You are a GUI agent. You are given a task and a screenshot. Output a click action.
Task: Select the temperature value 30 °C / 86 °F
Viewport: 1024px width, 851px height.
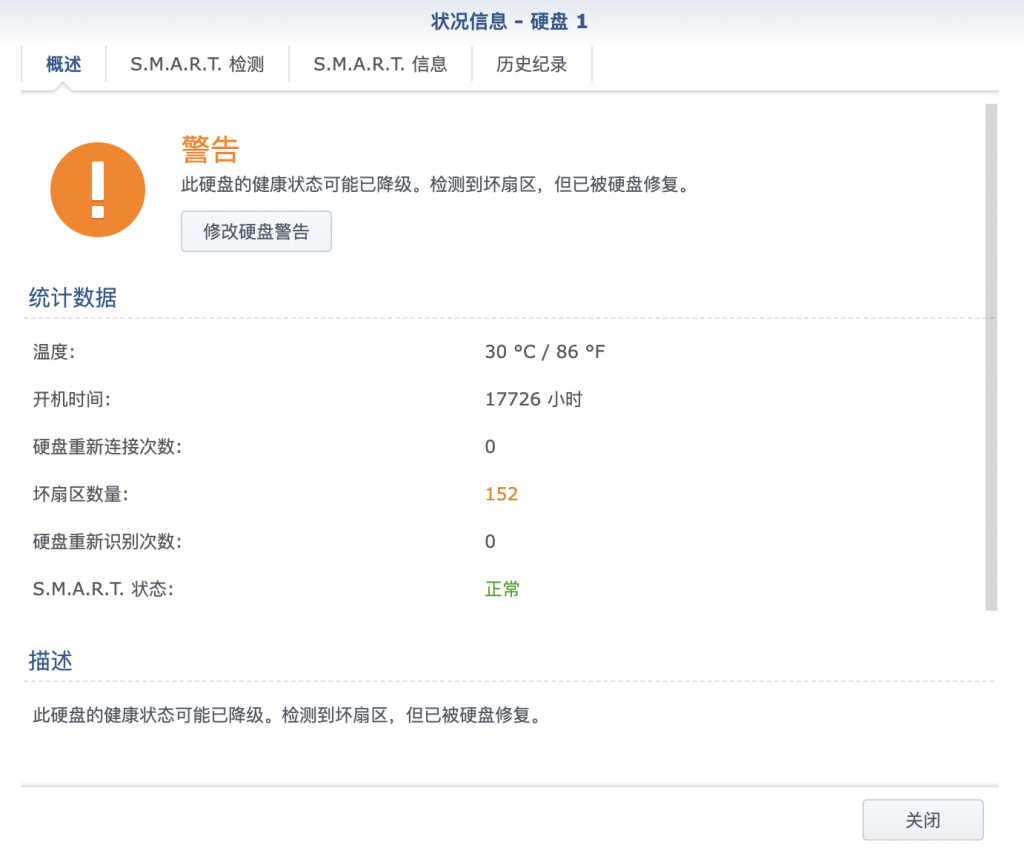545,352
